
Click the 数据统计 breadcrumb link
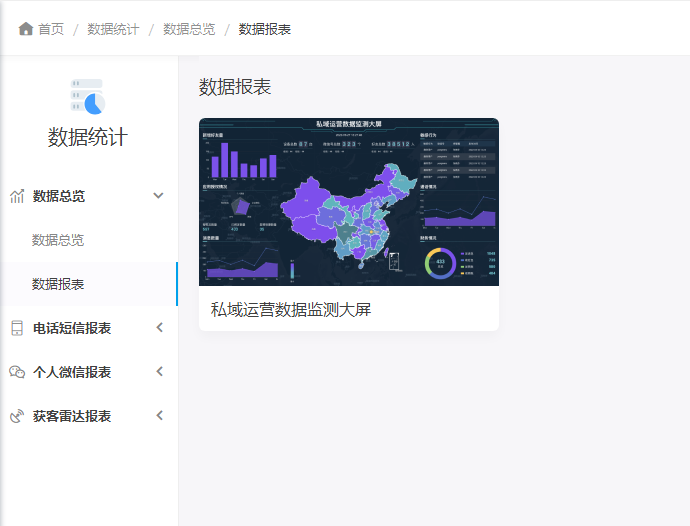113,29
